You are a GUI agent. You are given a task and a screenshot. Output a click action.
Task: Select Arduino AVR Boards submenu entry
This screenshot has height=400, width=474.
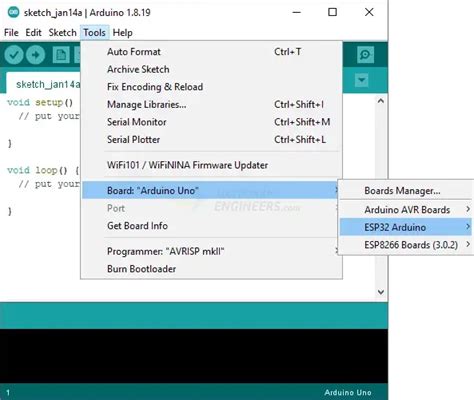(x=406, y=210)
